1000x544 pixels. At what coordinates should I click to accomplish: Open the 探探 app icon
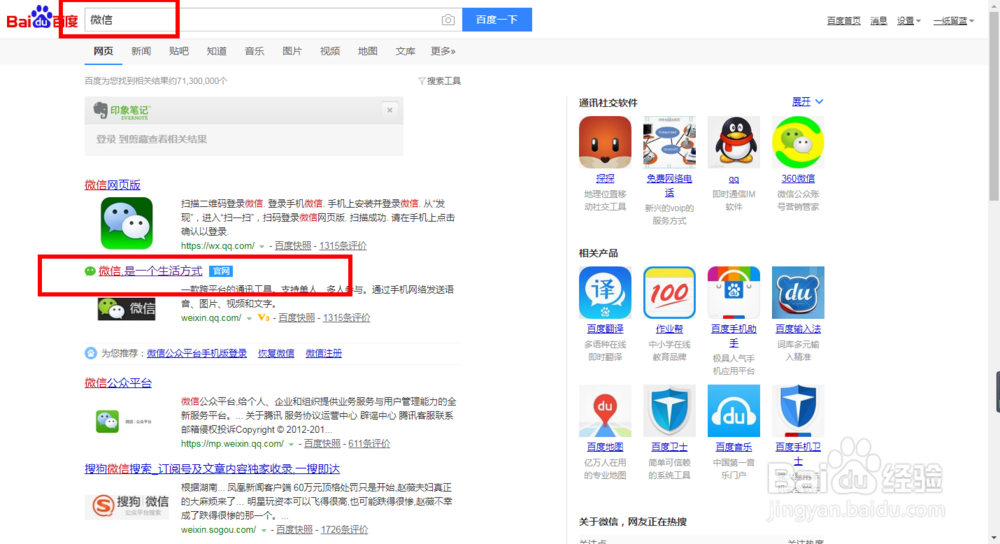605,142
